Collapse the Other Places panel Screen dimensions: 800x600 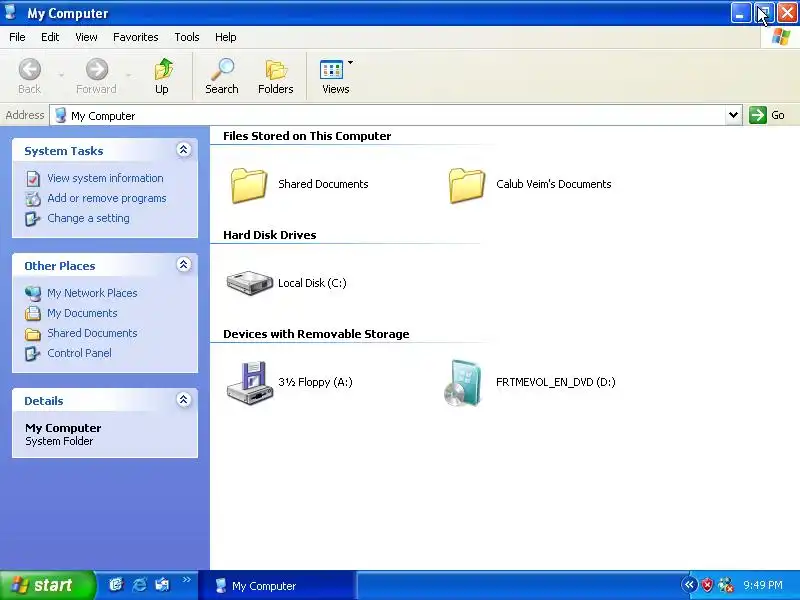point(184,264)
